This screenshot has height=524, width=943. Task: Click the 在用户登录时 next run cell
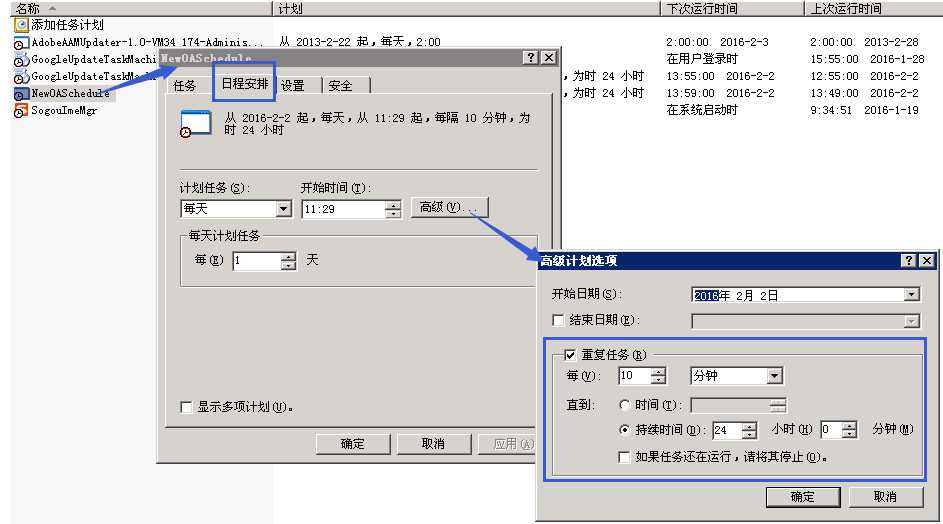tap(702, 59)
